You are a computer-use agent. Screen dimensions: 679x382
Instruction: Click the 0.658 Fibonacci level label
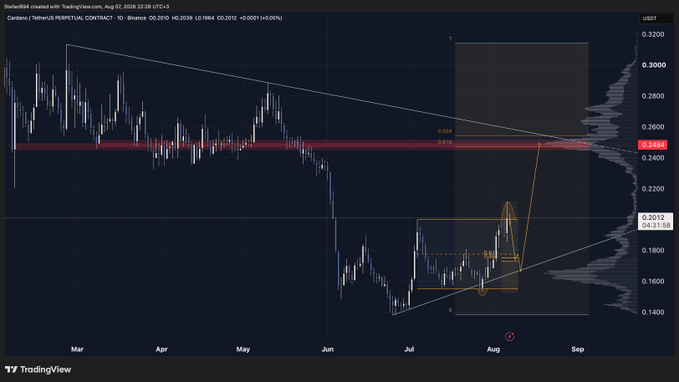pyautogui.click(x=445, y=131)
